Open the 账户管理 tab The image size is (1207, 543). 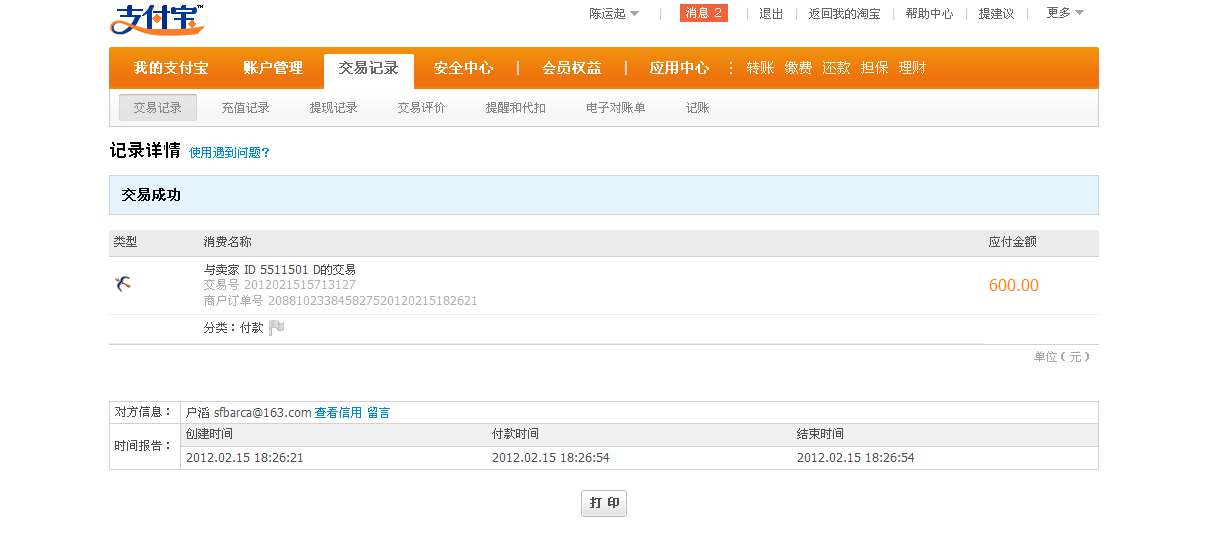(273, 68)
